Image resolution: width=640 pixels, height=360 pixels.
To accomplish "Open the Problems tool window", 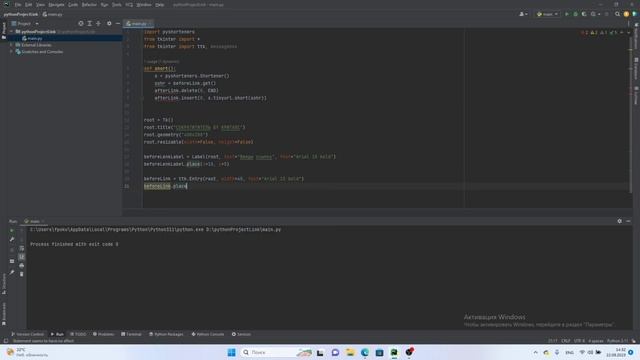I will click(104, 334).
